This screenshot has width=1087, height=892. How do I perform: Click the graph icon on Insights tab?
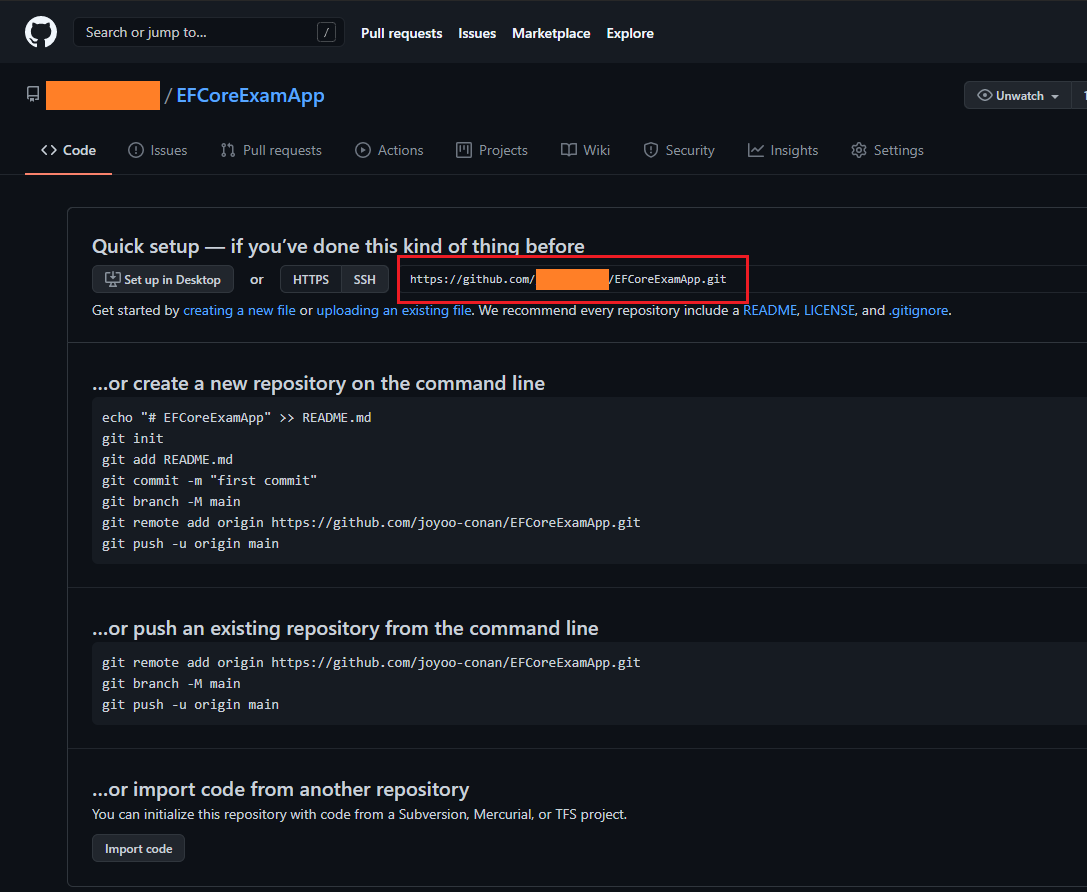(756, 150)
